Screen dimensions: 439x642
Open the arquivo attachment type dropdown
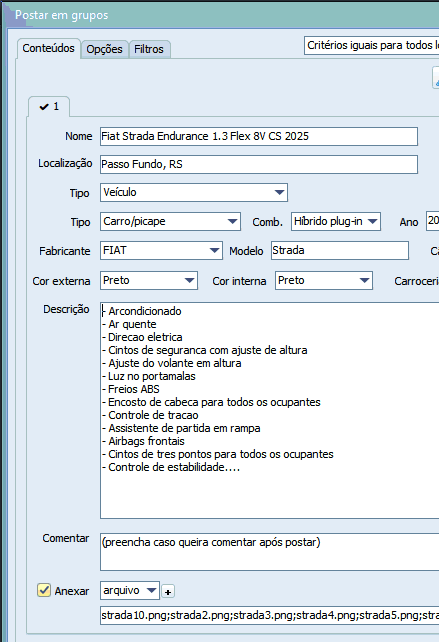(x=130, y=590)
